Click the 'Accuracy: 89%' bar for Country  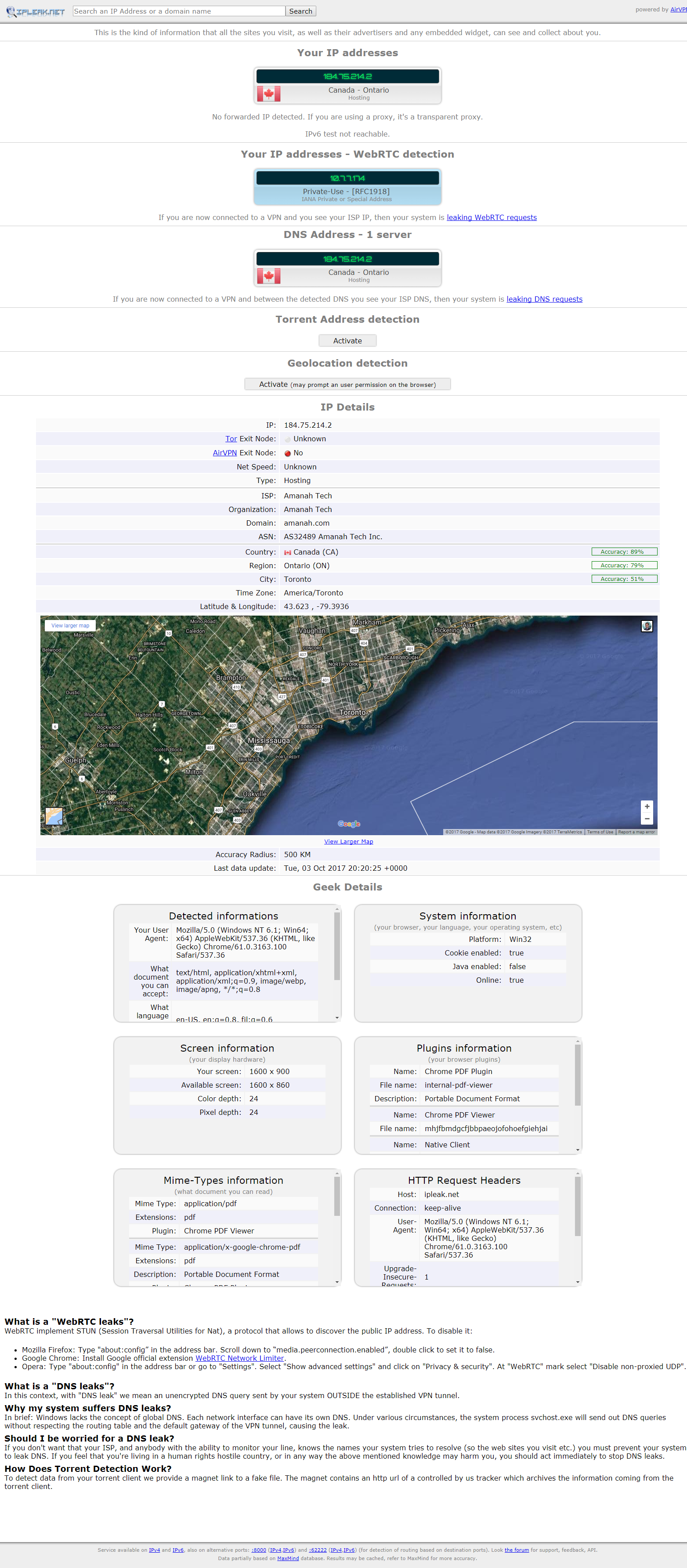click(624, 552)
